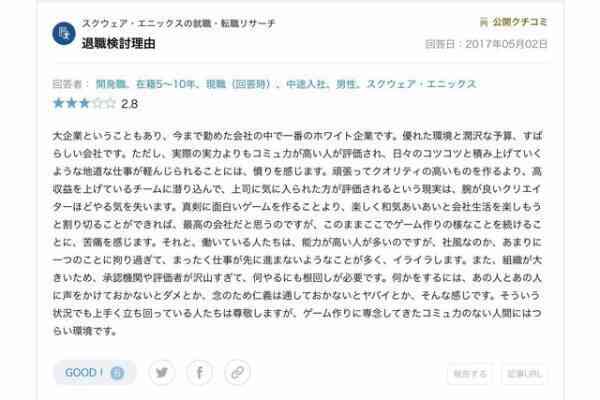This screenshot has width=600, height=400.
Task: Click the 退職検討理由 review title
Action: pos(119,43)
